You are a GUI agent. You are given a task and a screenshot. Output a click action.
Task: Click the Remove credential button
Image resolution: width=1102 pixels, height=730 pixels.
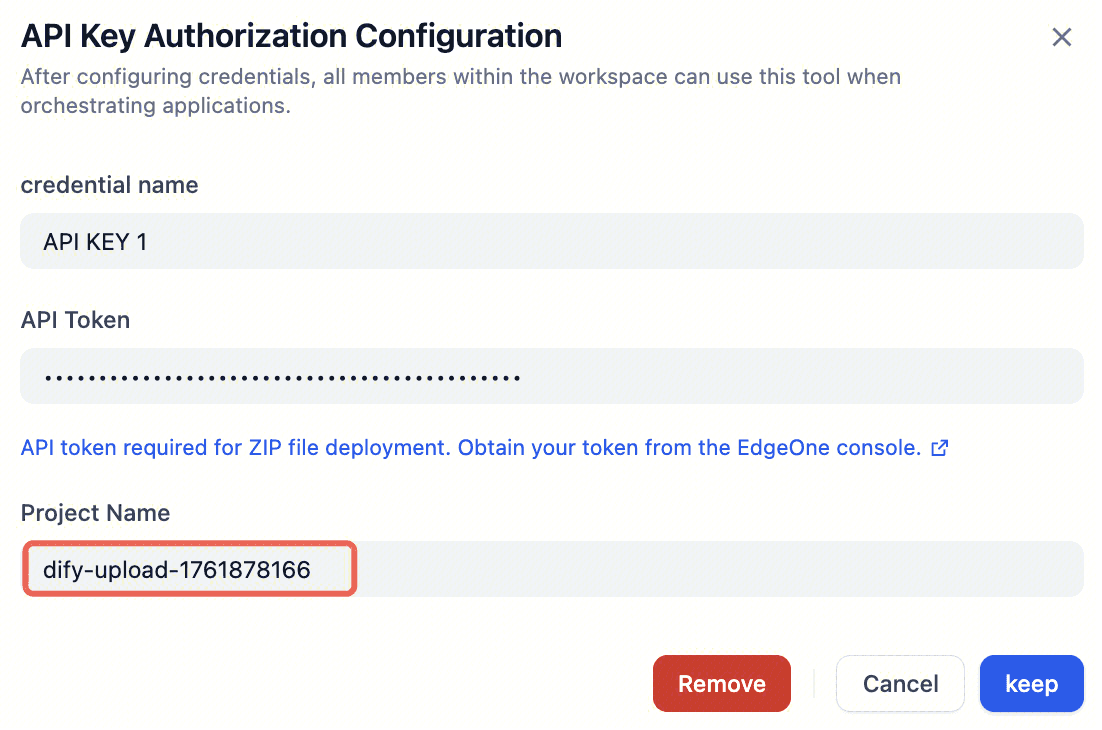721,684
